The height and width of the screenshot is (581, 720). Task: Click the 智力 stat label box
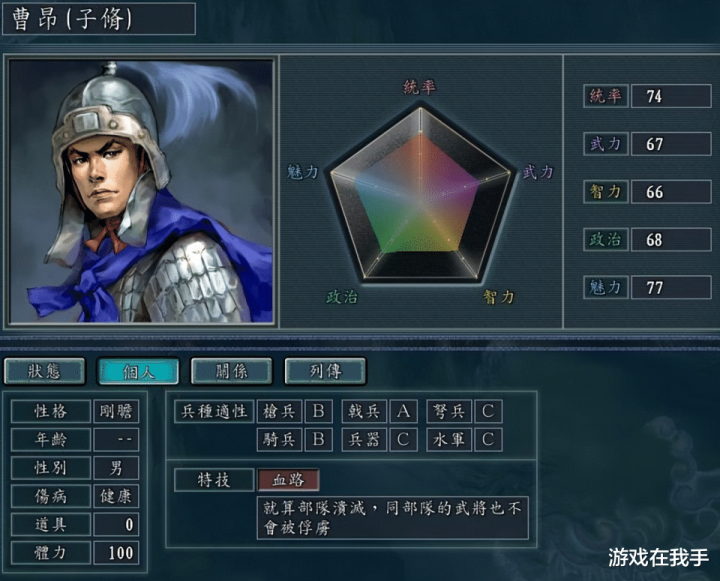click(606, 192)
